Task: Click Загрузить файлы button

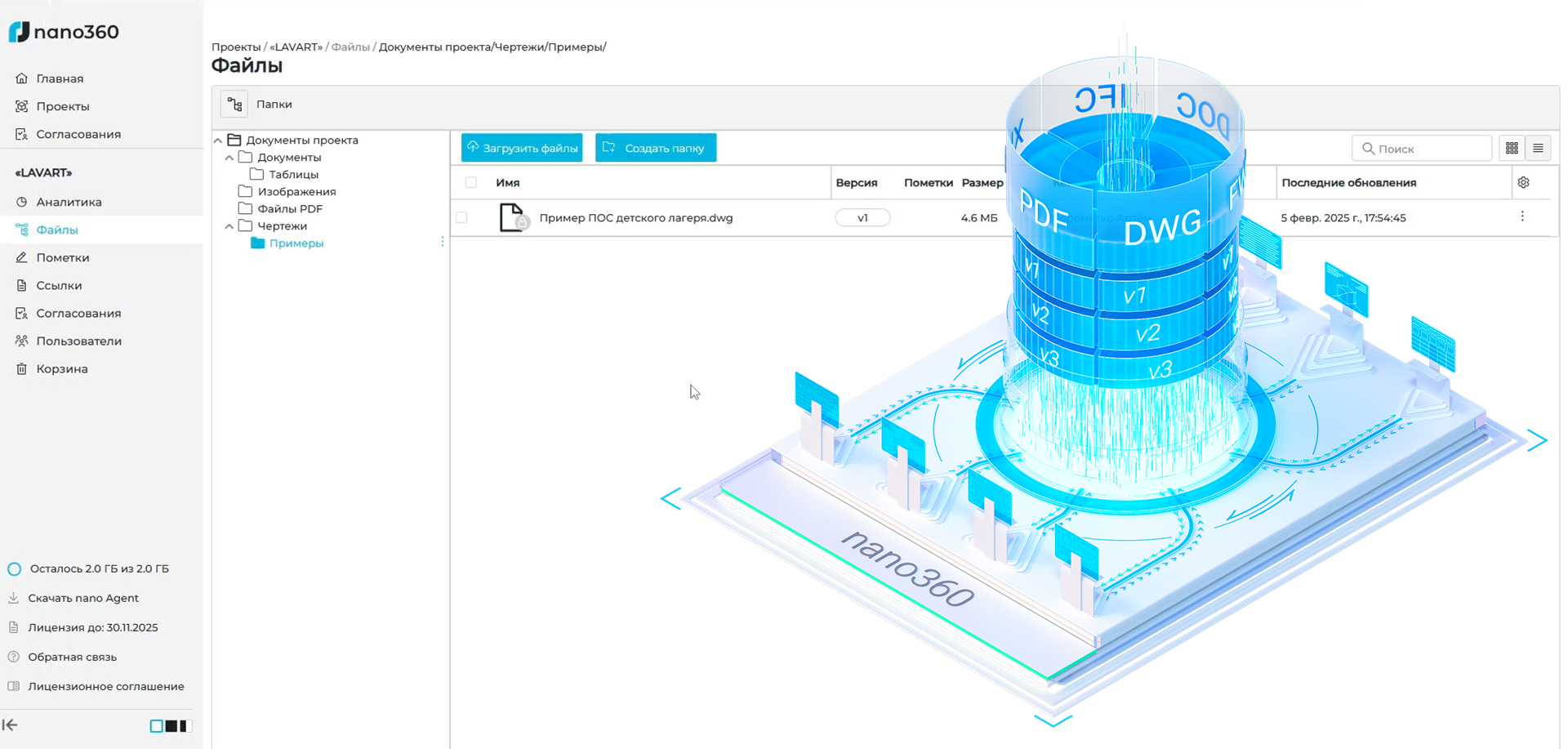Action: point(522,148)
